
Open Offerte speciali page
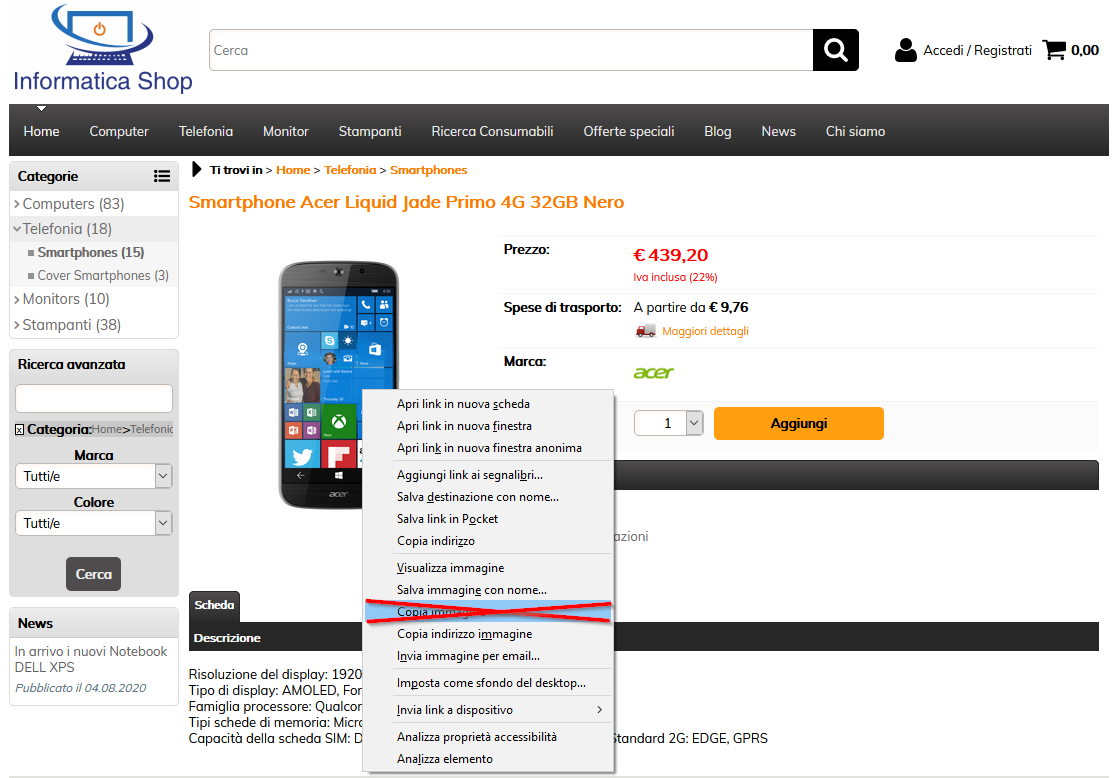click(629, 132)
